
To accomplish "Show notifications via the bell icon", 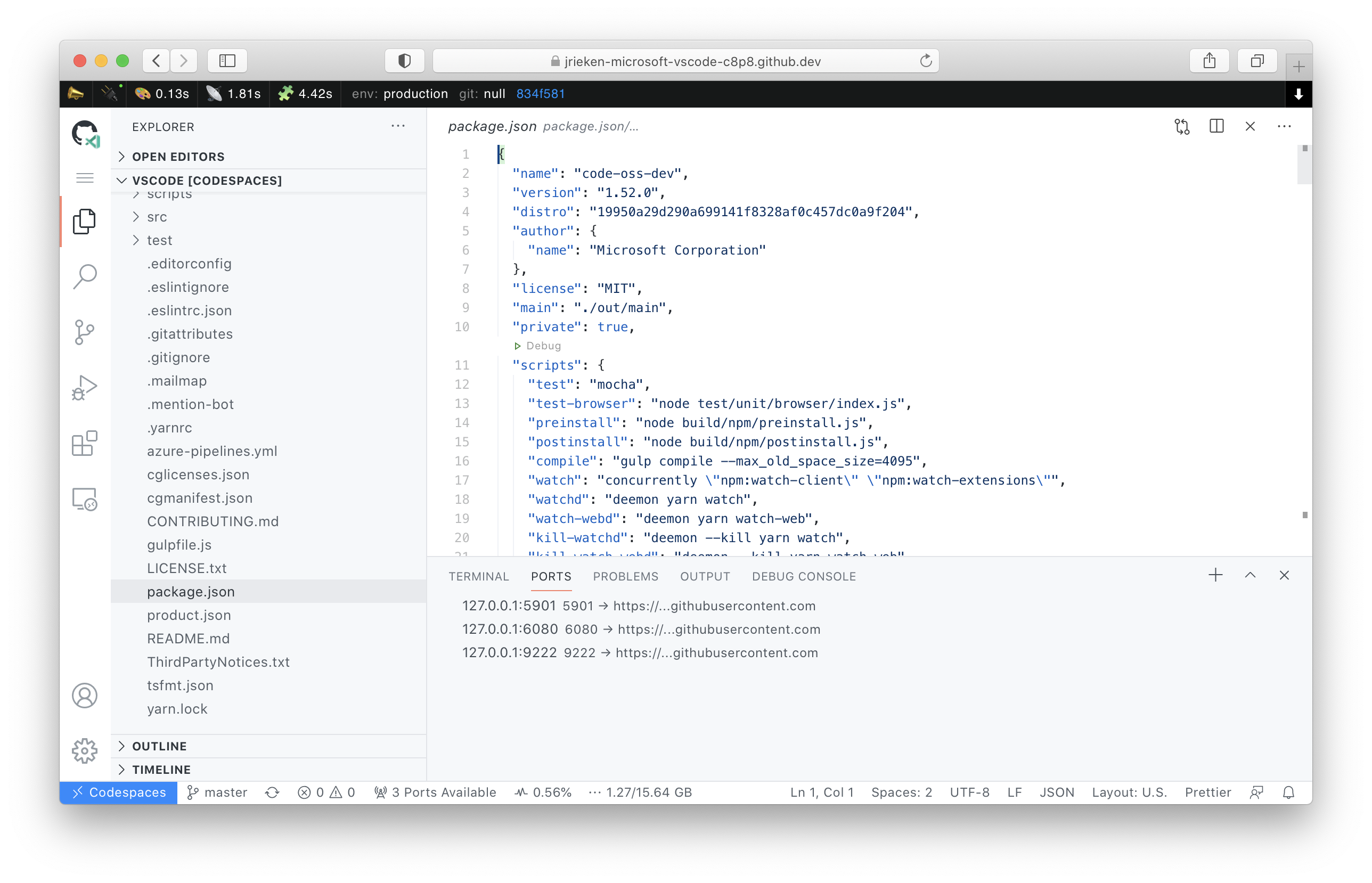I will [x=1289, y=792].
